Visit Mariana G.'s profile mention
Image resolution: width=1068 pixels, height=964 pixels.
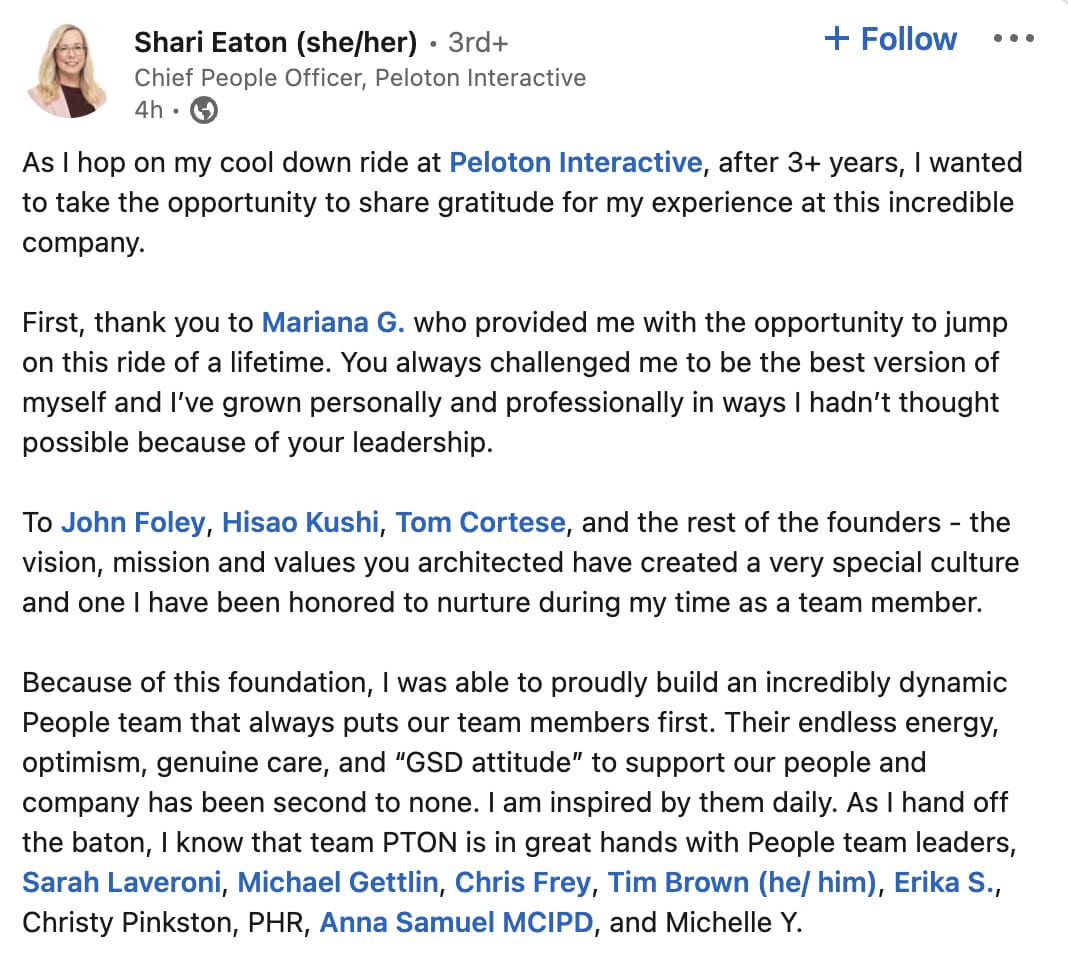[333, 322]
